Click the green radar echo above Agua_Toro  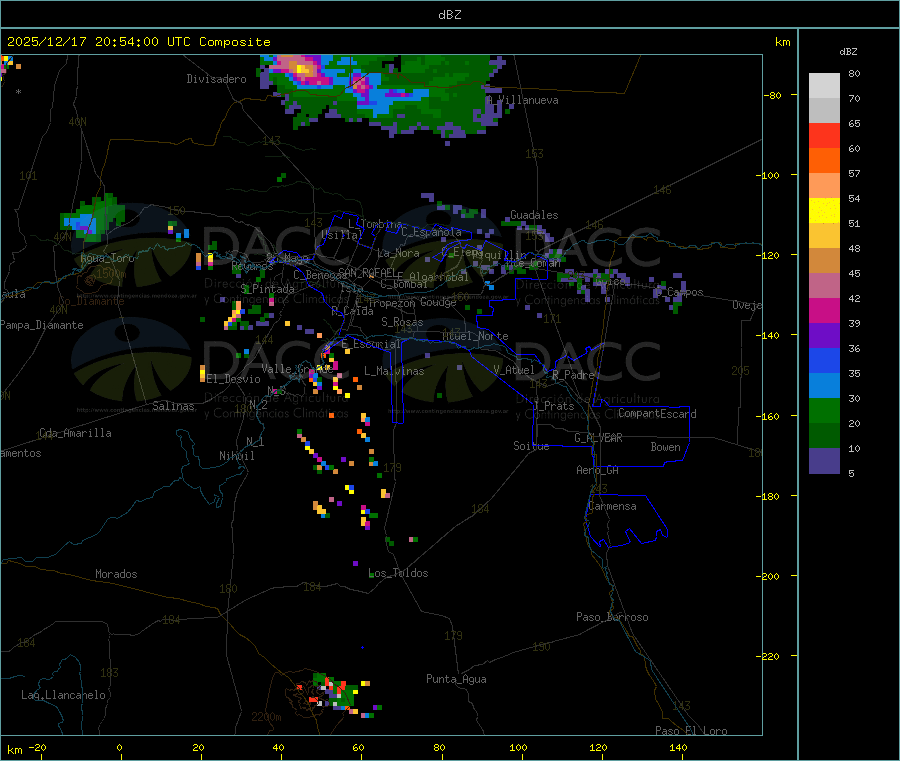coord(91,218)
